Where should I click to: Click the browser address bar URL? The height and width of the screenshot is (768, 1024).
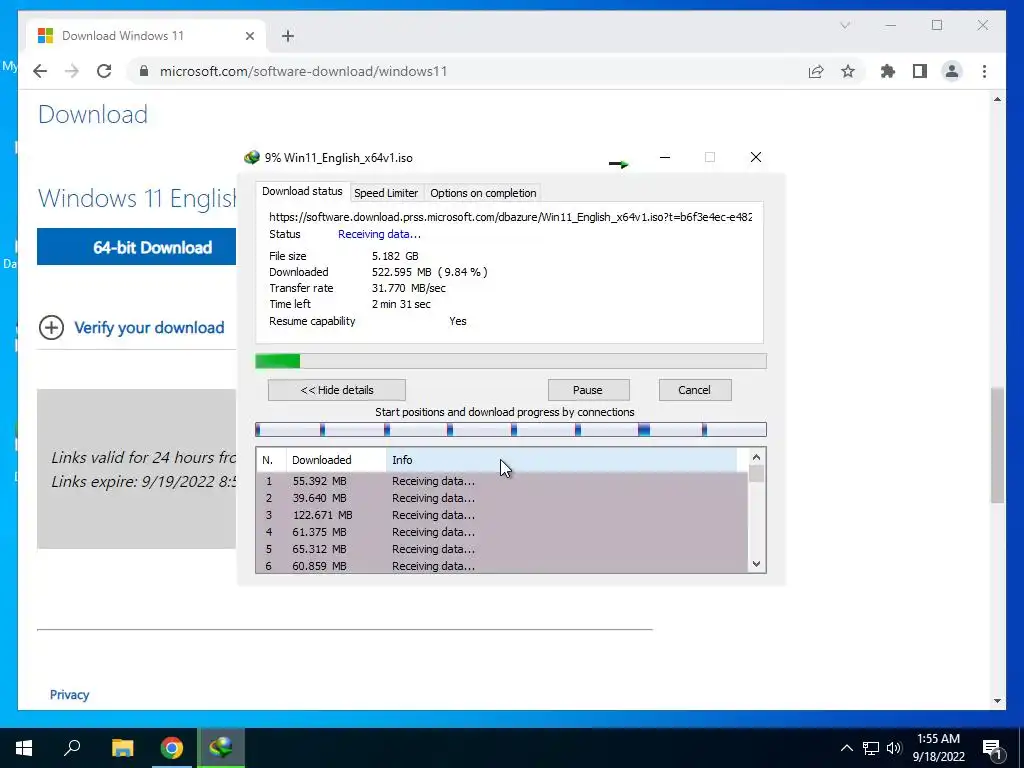click(303, 71)
